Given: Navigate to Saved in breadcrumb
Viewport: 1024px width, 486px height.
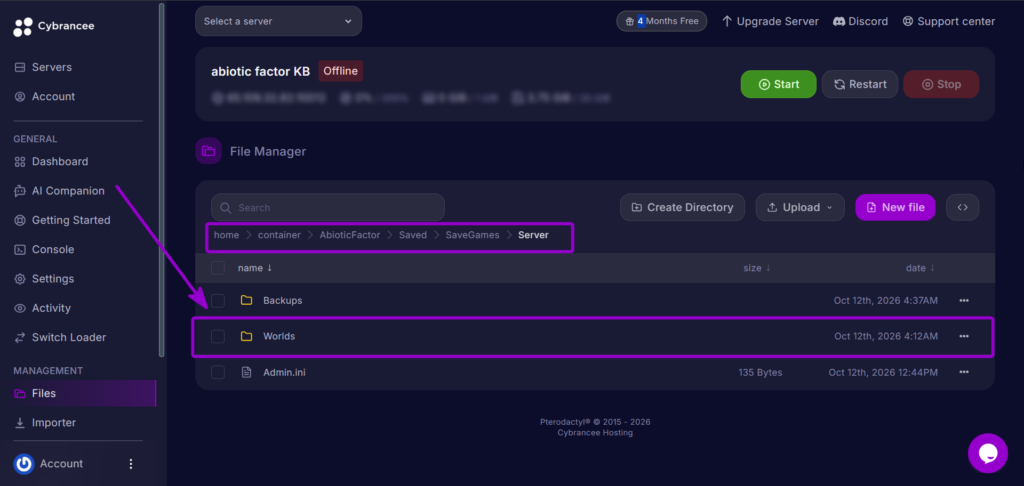Looking at the screenshot, I should [413, 235].
